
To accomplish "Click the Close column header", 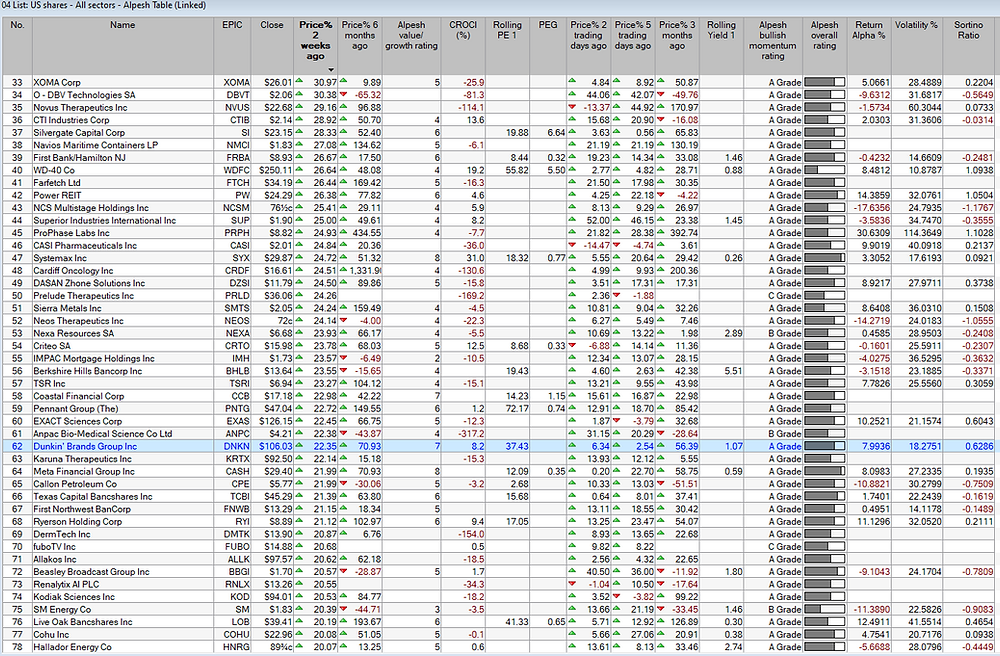I will tap(272, 46).
